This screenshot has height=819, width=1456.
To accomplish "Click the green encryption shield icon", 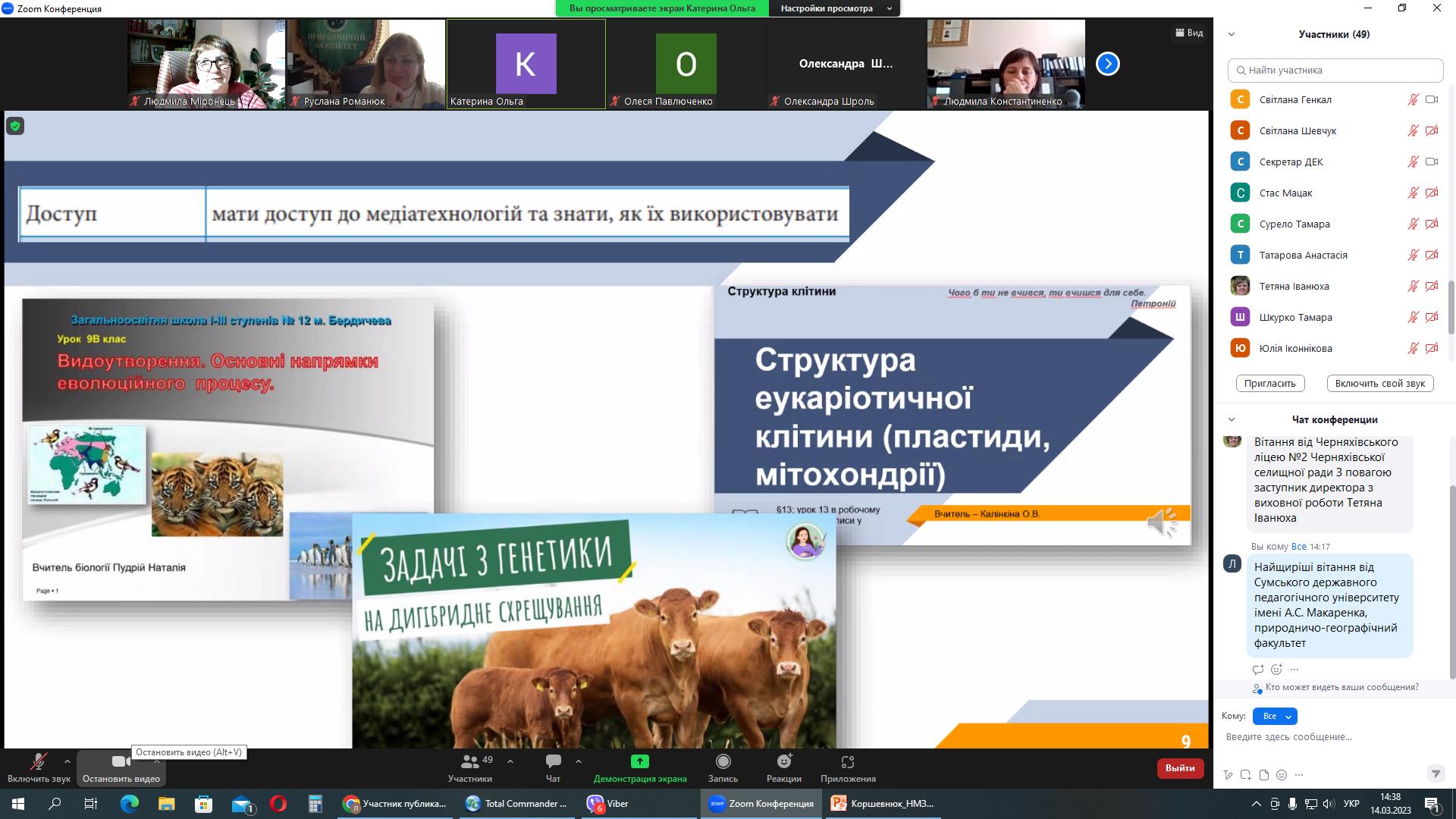I will tap(15, 126).
